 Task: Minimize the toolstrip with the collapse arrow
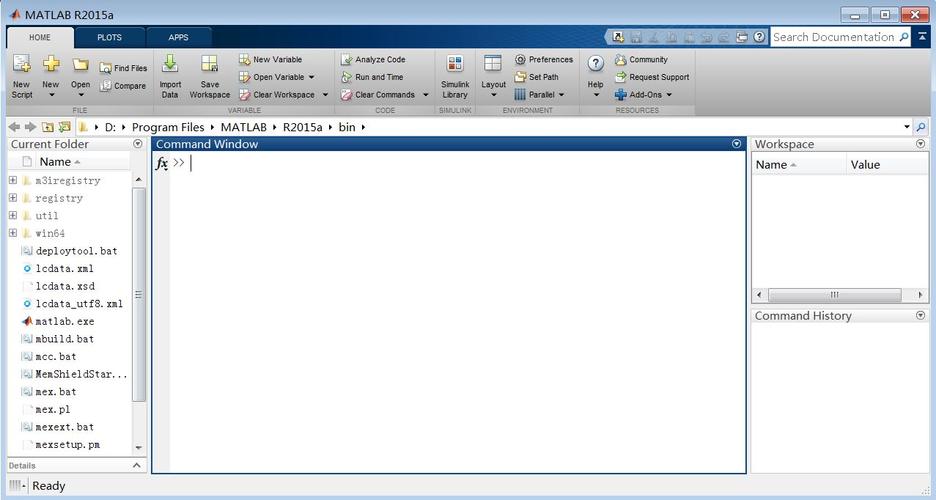click(x=922, y=37)
